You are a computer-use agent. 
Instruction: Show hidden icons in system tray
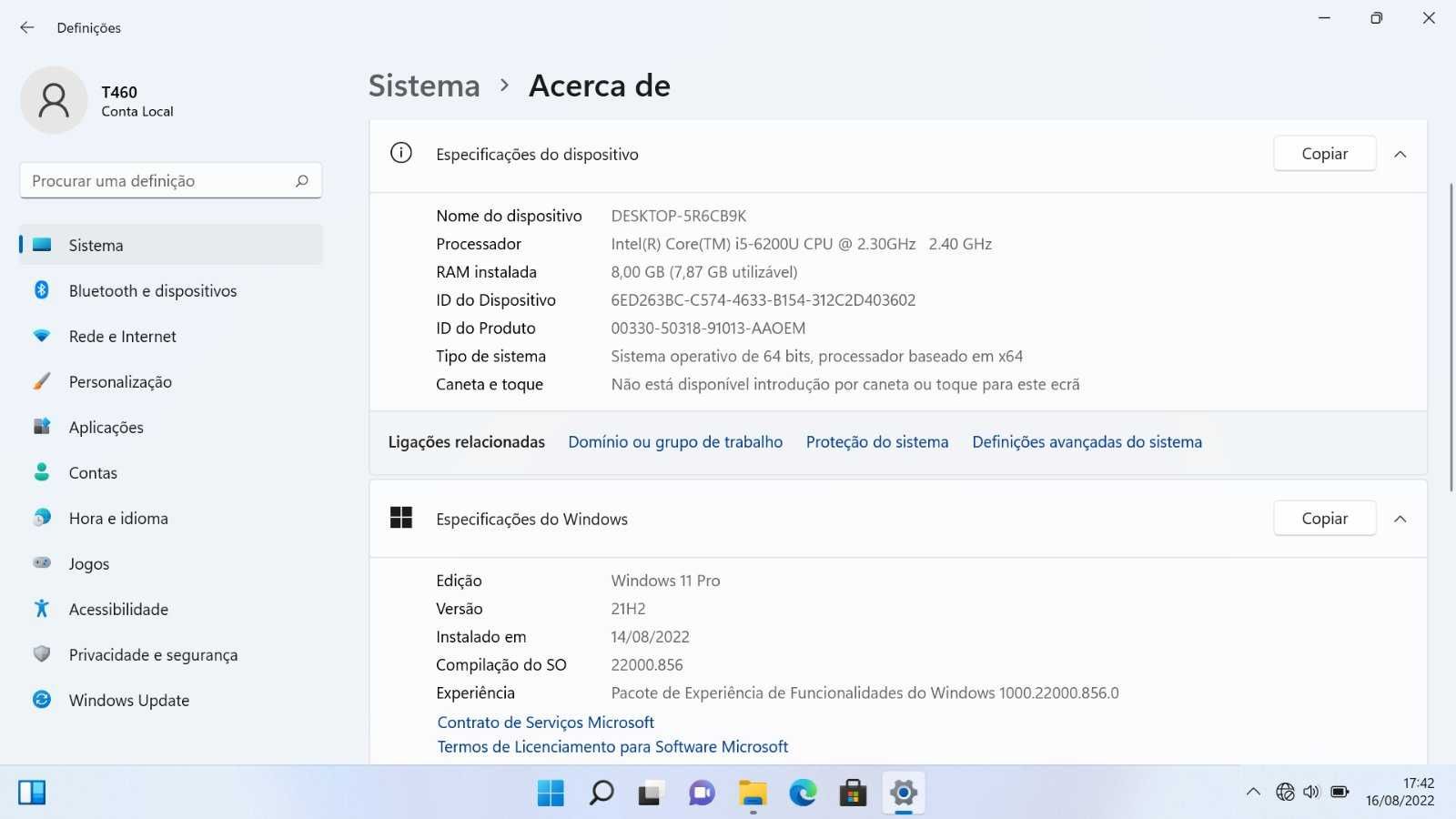click(1253, 792)
